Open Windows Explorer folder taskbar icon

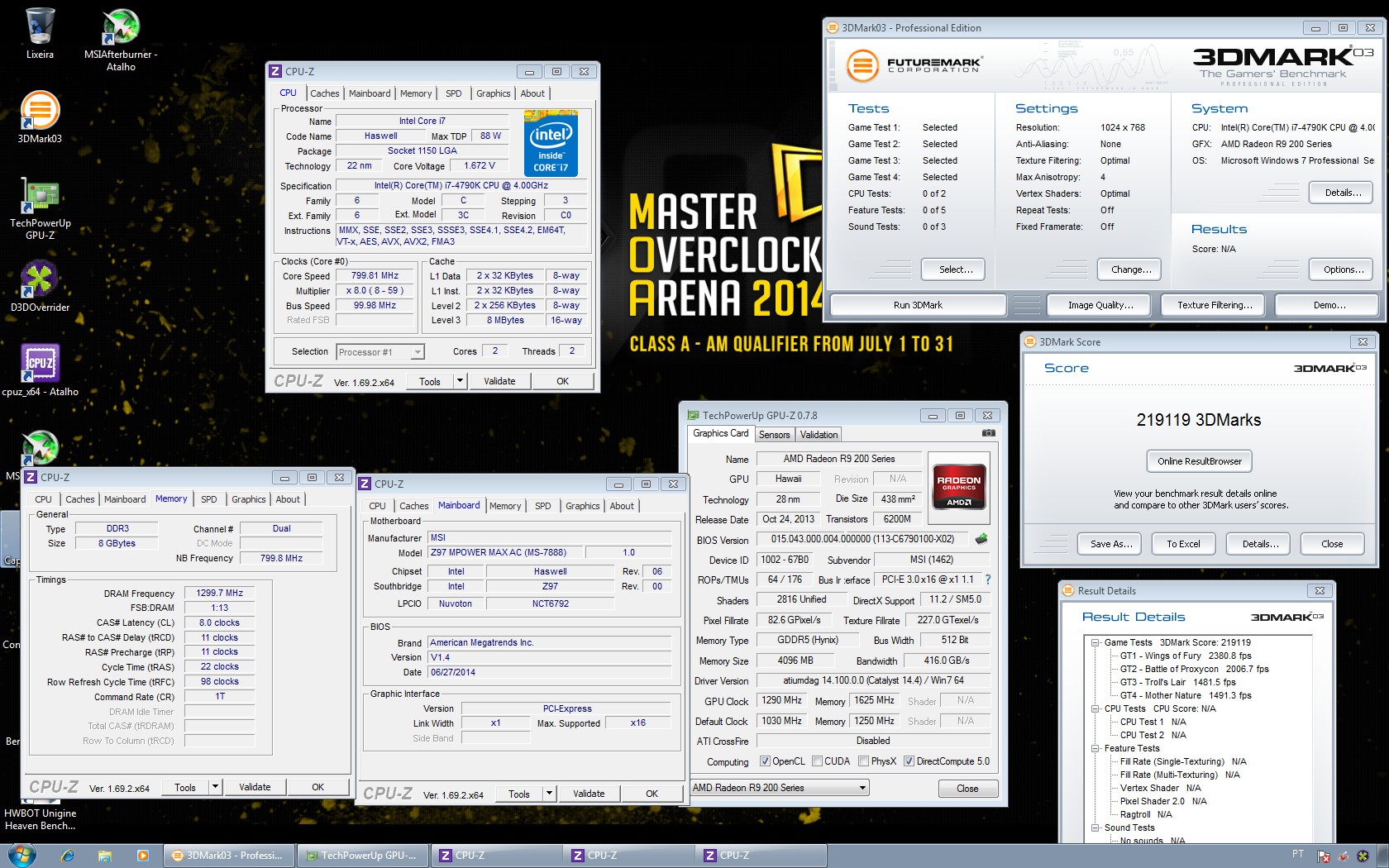pos(104,856)
